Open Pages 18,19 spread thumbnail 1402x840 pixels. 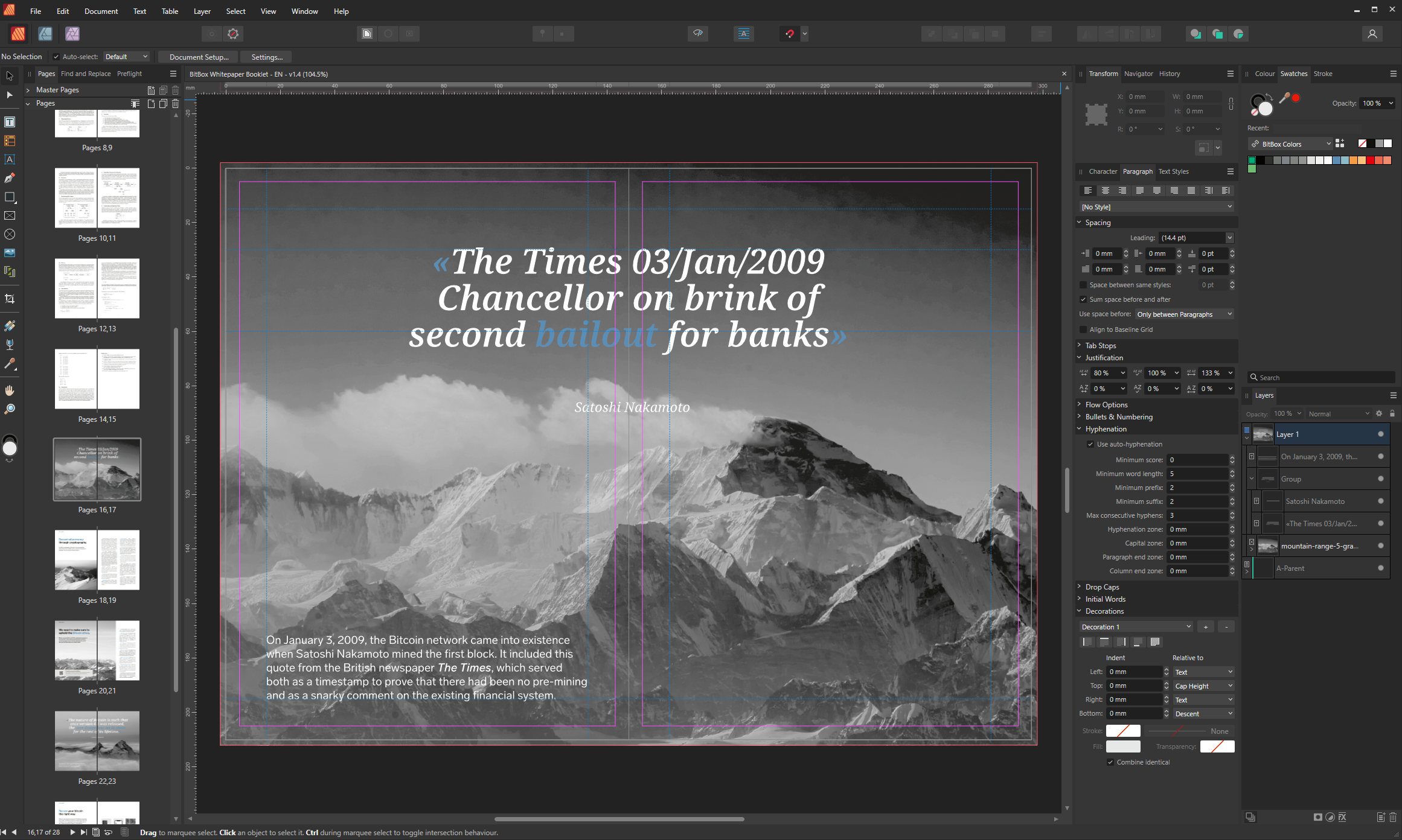pyautogui.click(x=97, y=560)
